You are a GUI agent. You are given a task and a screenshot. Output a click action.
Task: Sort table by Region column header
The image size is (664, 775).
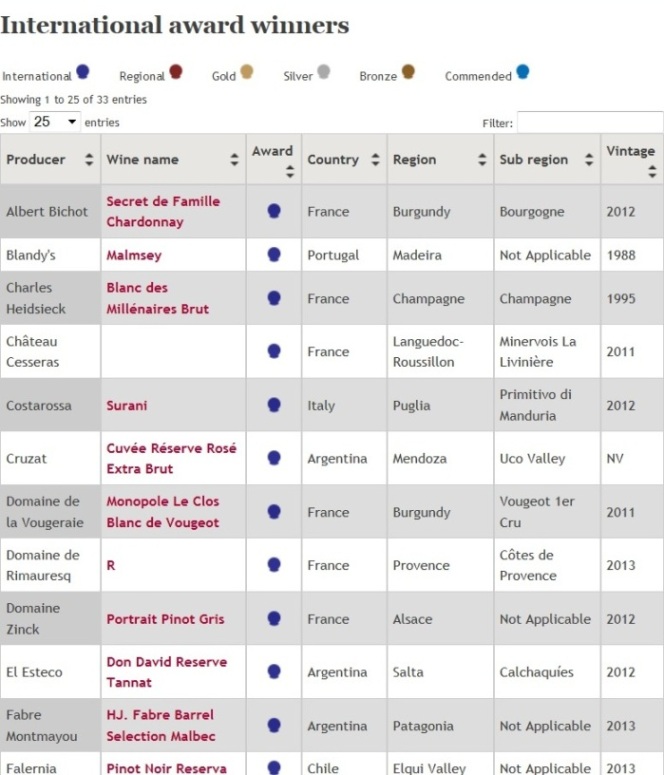[440, 159]
